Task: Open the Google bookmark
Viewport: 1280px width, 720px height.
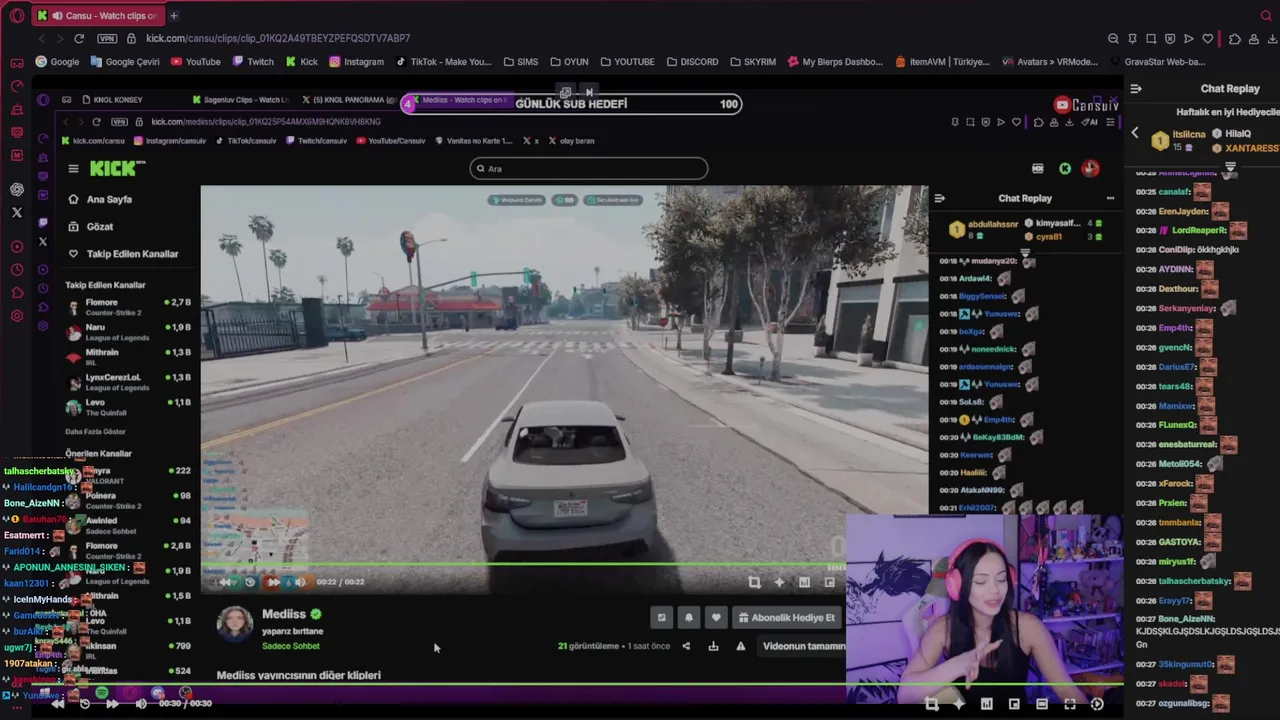Action: [57, 62]
